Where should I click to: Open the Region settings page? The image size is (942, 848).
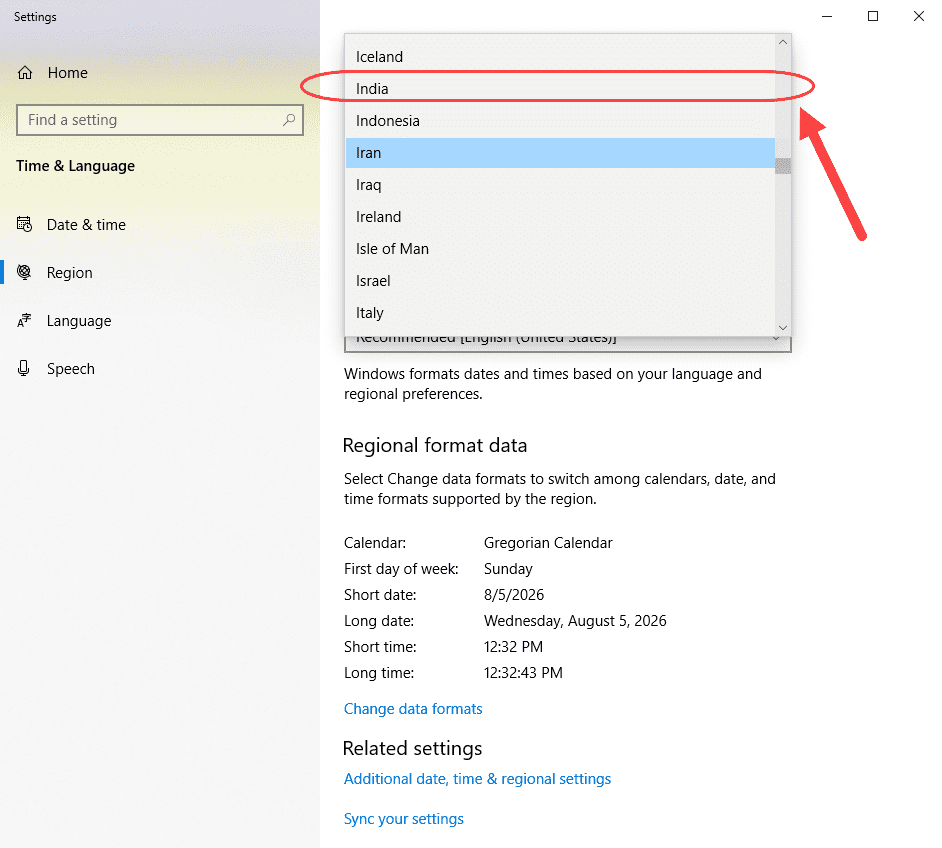[x=160, y=273]
